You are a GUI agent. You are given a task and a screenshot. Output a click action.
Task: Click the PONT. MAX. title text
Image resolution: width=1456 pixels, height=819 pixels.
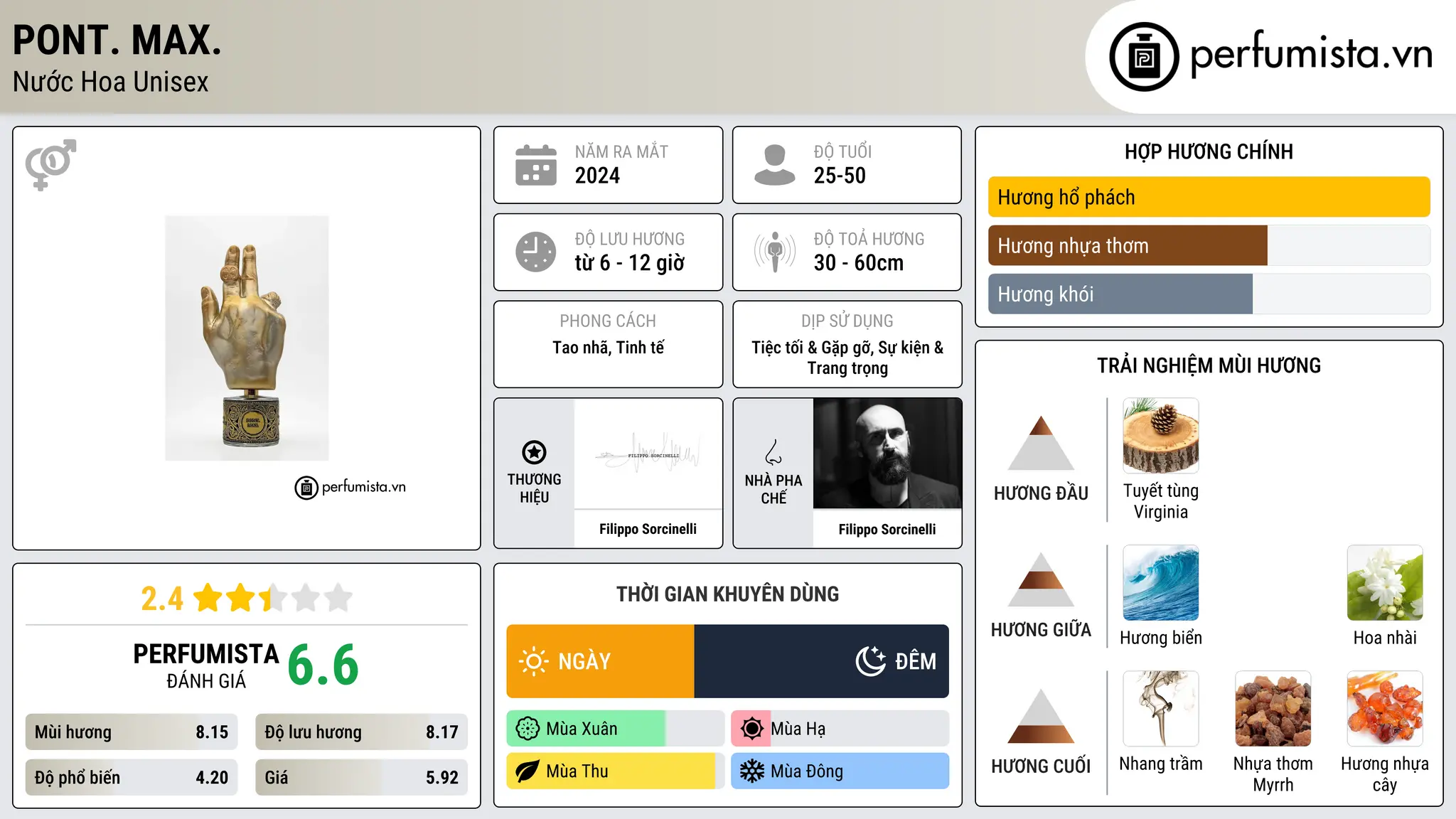coord(117,40)
